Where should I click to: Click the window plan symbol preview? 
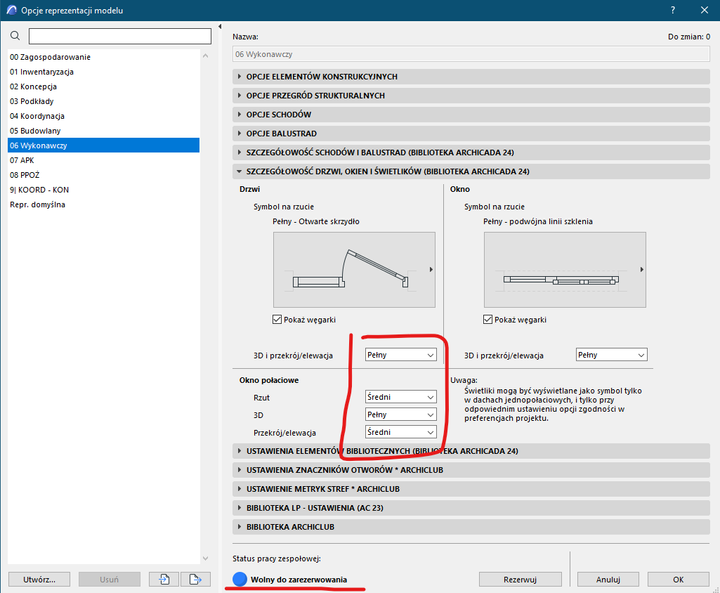coord(565,270)
